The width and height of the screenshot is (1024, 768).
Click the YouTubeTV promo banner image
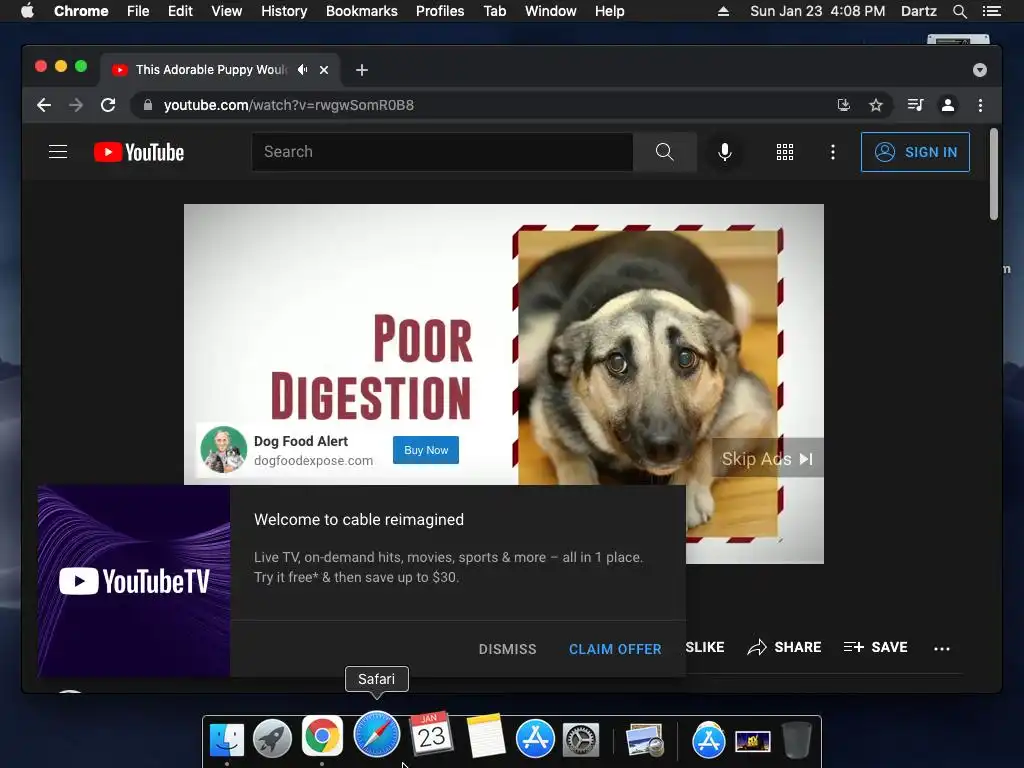[x=134, y=581]
